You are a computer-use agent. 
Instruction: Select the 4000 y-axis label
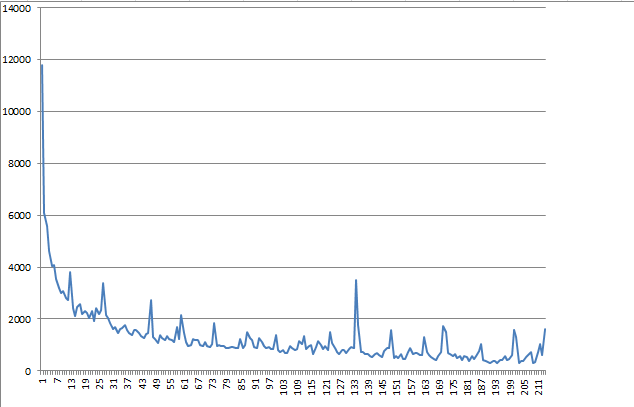(19, 268)
